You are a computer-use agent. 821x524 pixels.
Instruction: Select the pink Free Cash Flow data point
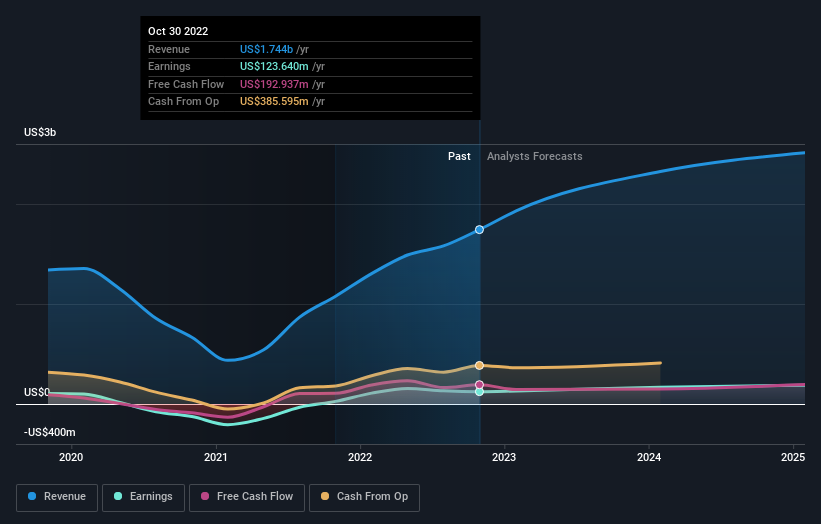tap(479, 385)
